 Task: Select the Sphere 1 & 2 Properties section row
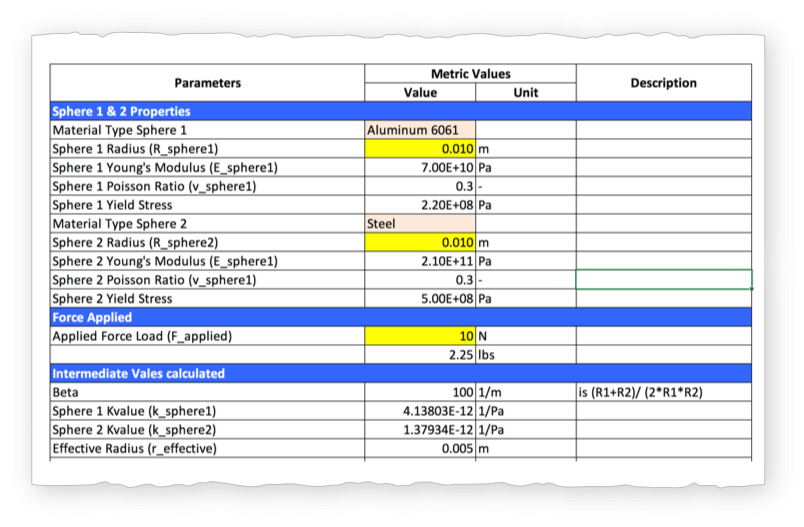400,111
